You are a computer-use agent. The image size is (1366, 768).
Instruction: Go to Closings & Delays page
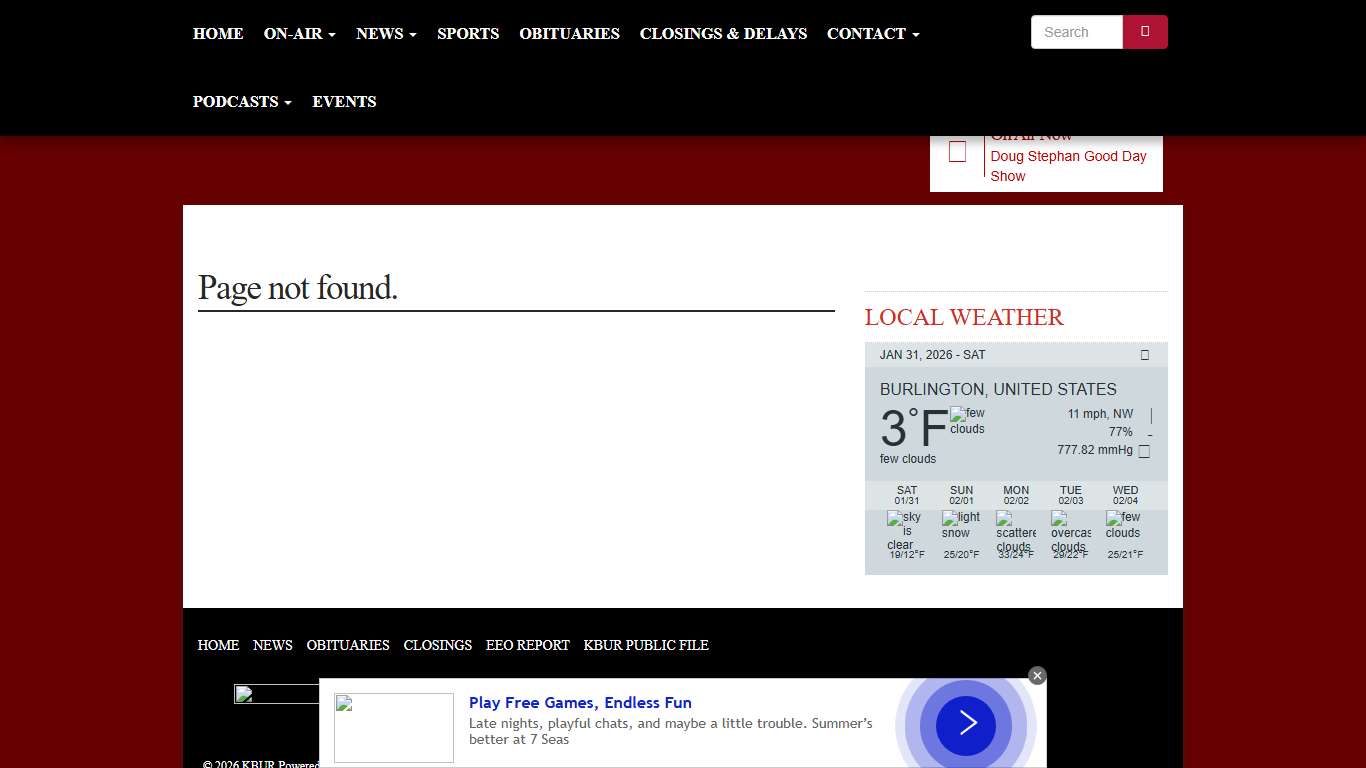click(x=723, y=34)
